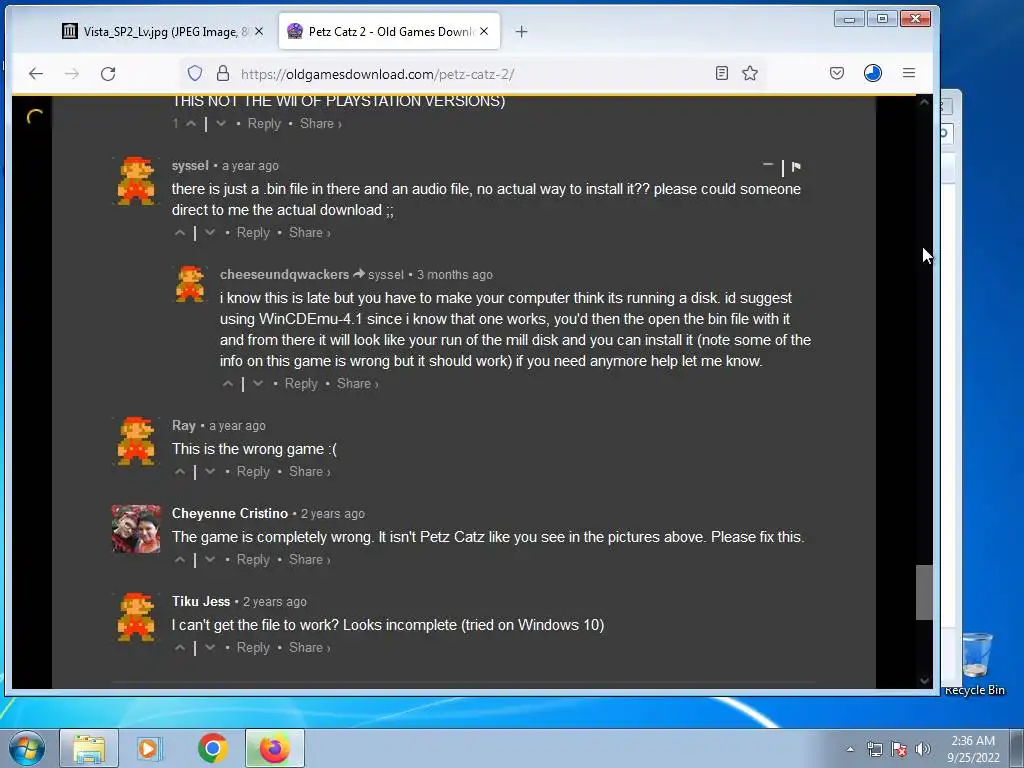This screenshot has width=1024, height=768.
Task: Upvote the top partially visible comment
Action: (191, 123)
